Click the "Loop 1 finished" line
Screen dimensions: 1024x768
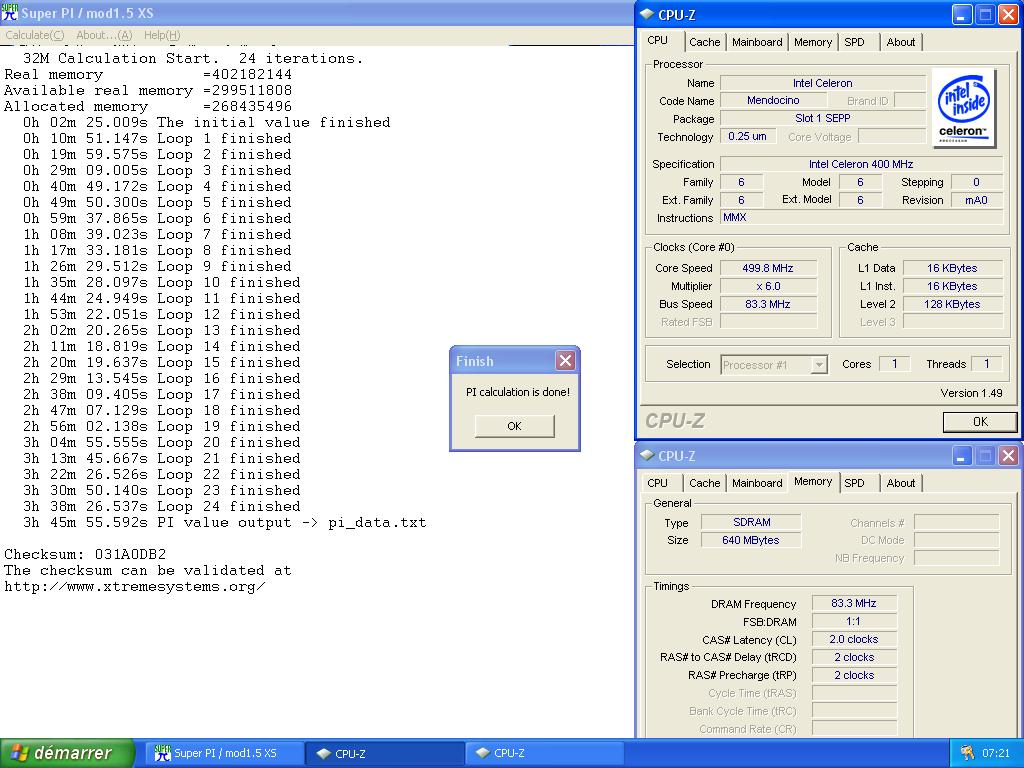157,138
